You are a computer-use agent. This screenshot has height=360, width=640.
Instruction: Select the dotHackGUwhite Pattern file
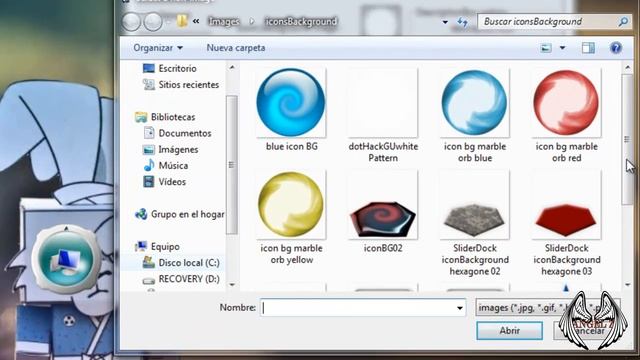(x=383, y=103)
